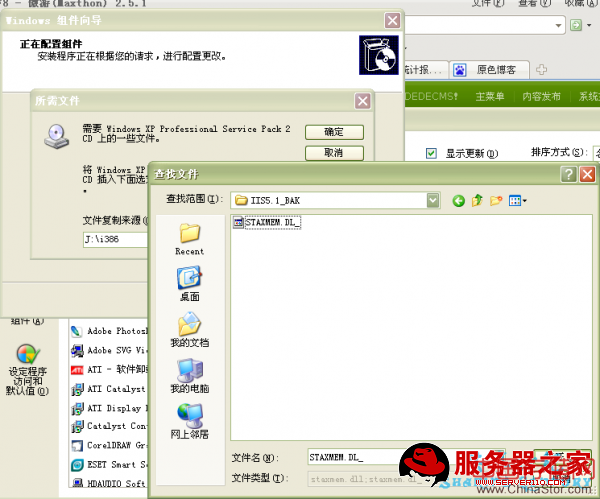Open My Documents (我的文档) sidebar shortcut
The height and width of the screenshot is (499, 600).
(189, 330)
